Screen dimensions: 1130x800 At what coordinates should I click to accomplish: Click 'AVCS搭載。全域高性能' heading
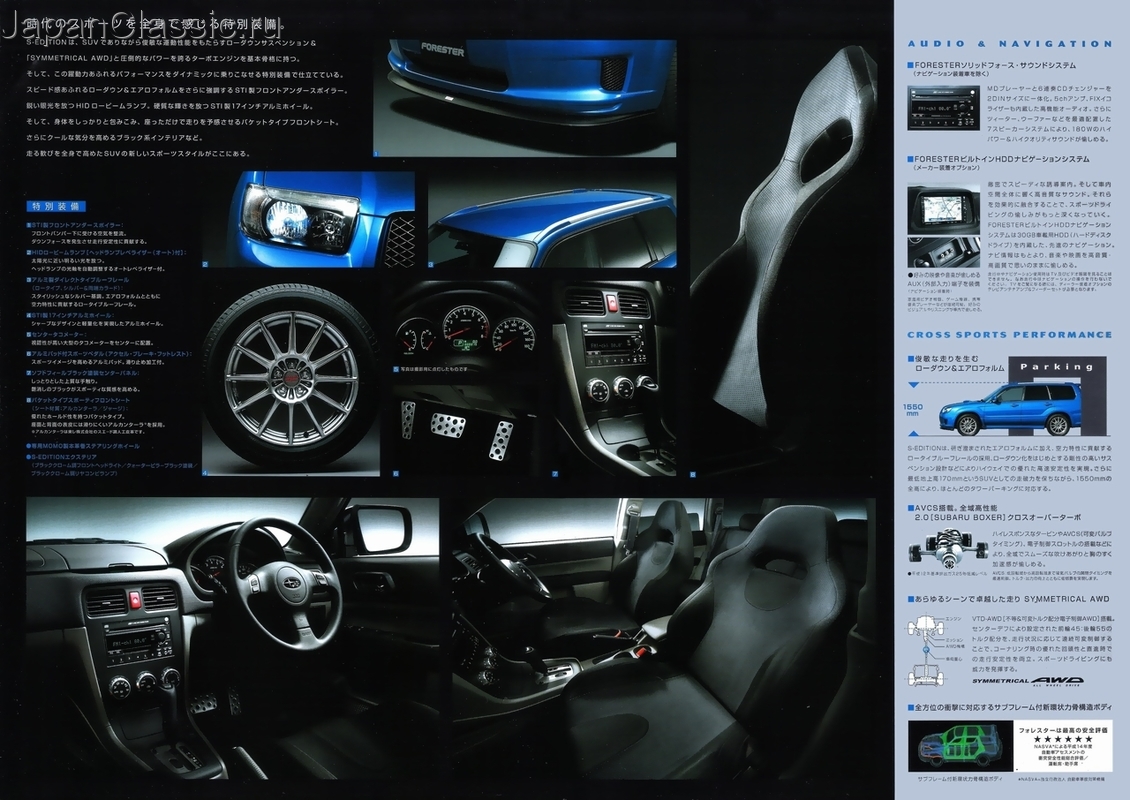pos(957,509)
